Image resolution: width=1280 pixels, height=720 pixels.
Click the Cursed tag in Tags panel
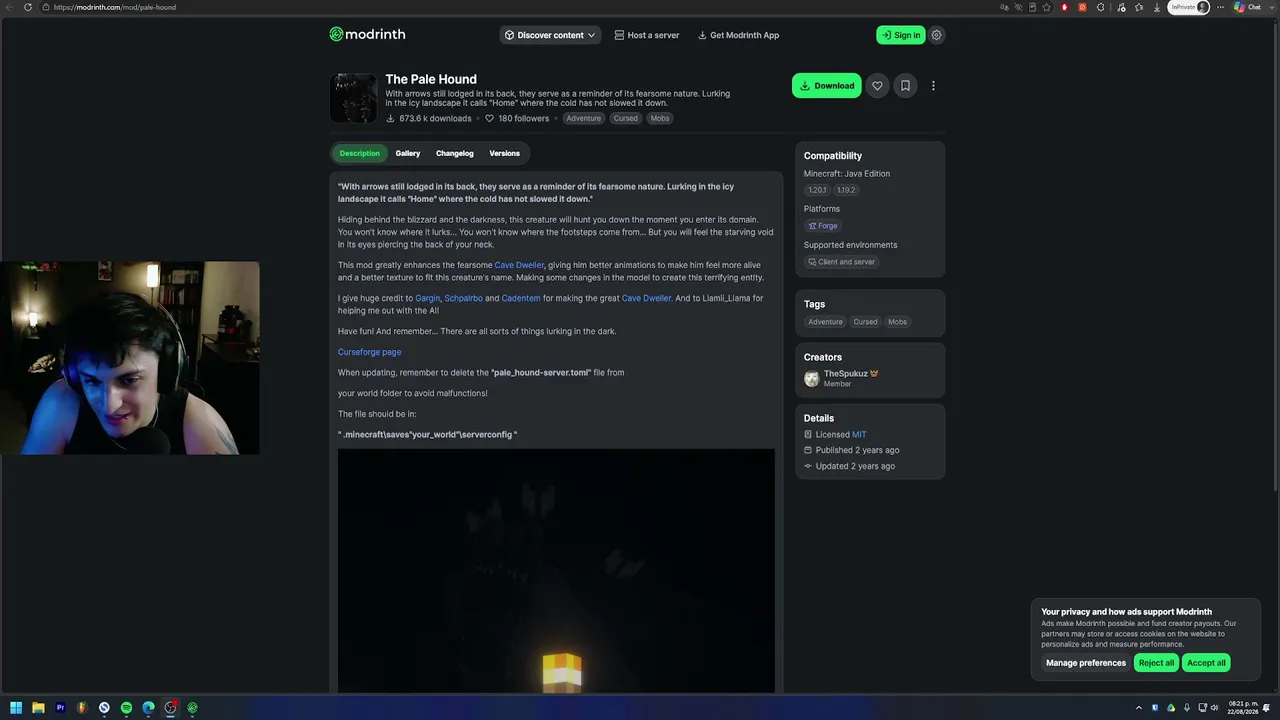(865, 322)
